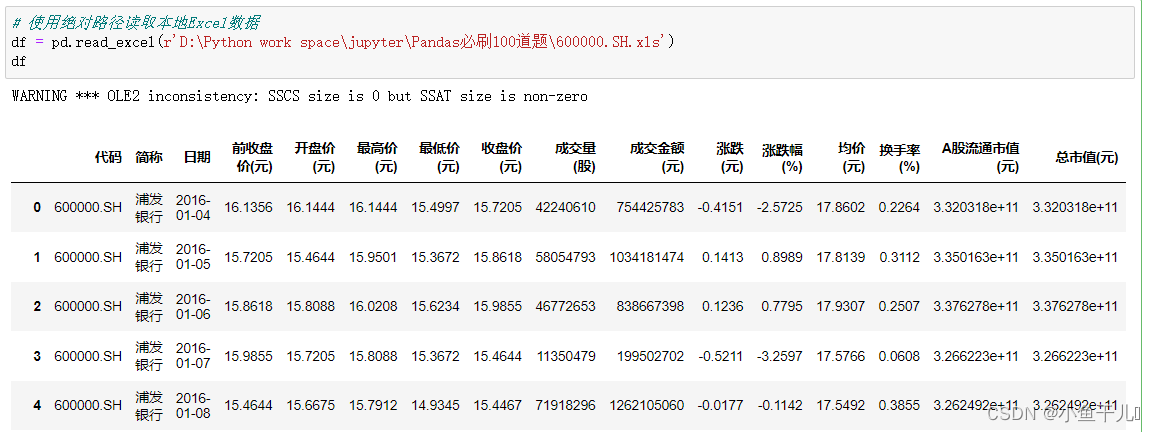Click the 开盘价(元) column header
Screen dimensions: 1155x432
314,158
